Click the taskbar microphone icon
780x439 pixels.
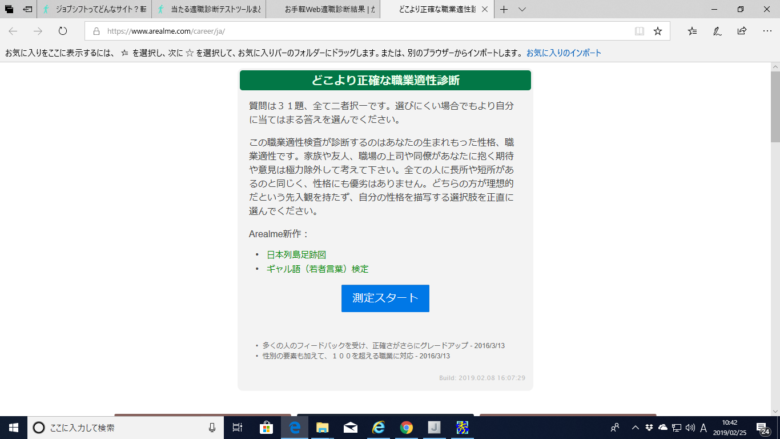point(212,428)
